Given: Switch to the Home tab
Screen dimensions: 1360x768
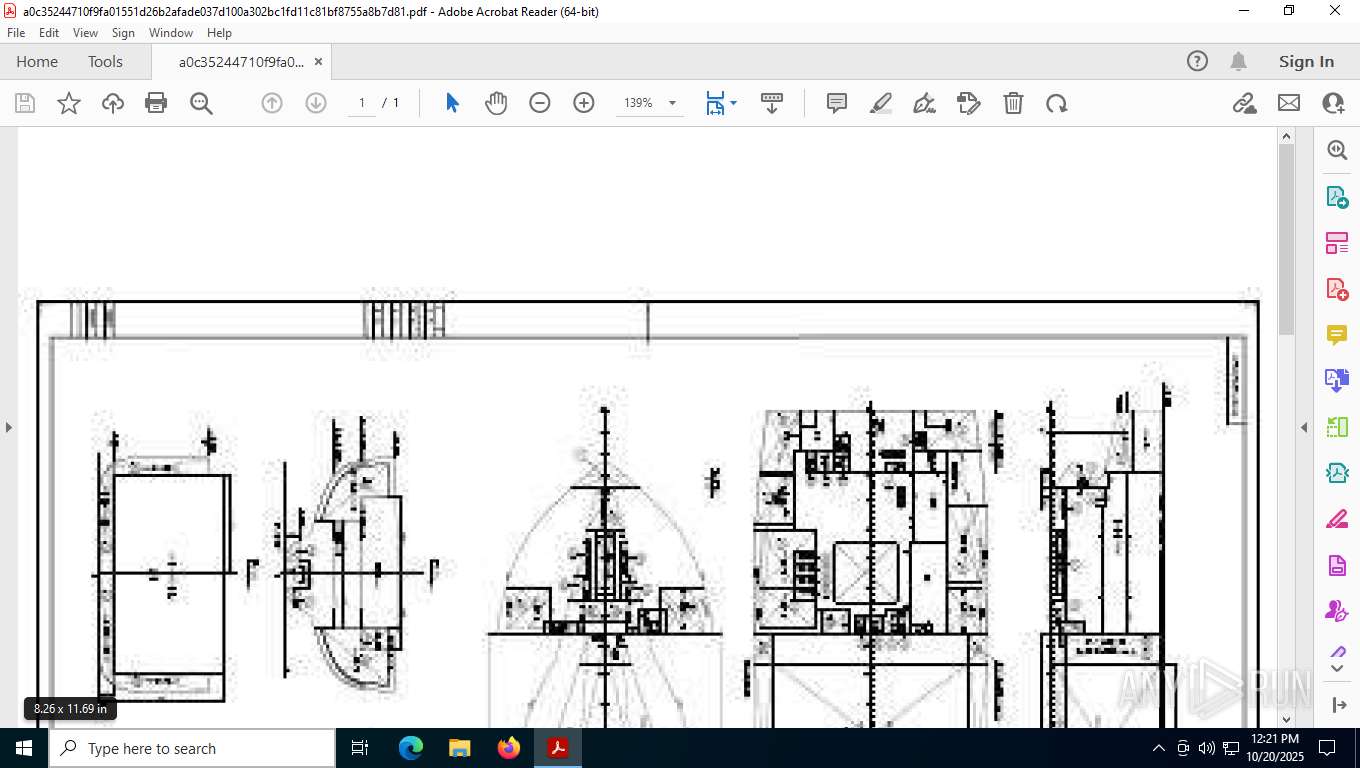Looking at the screenshot, I should point(37,61).
